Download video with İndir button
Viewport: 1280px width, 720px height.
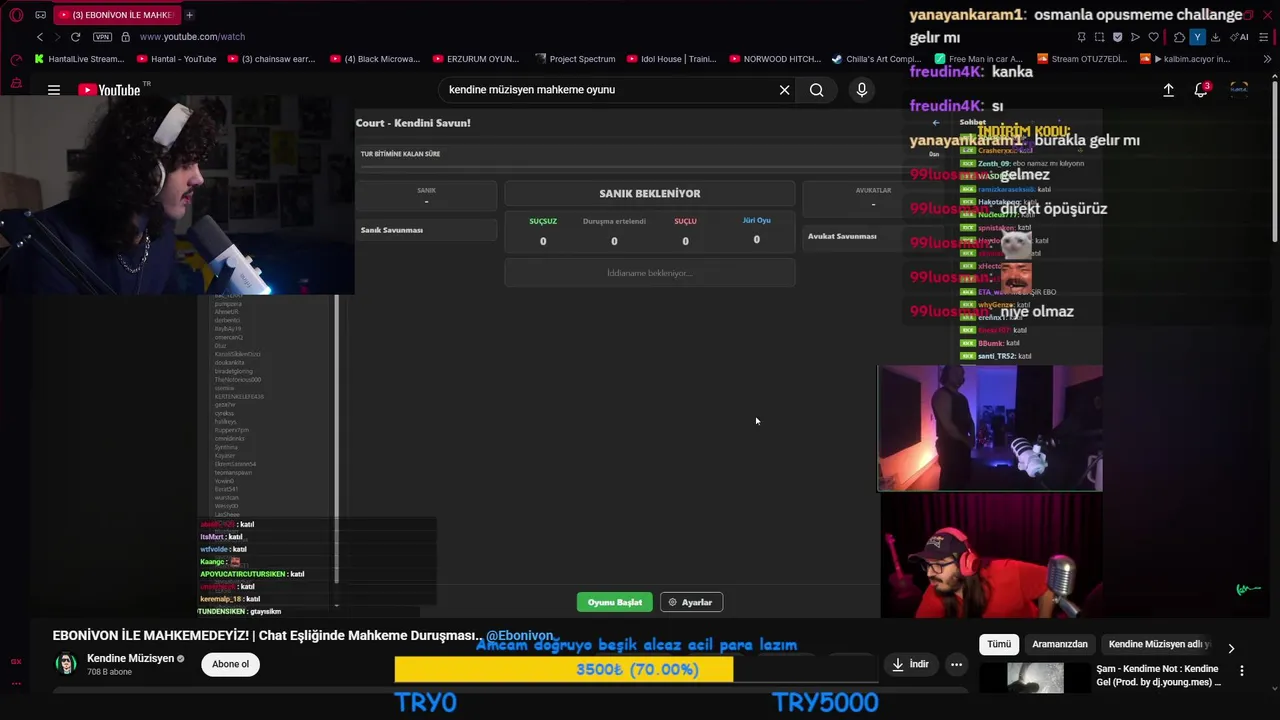coord(910,664)
